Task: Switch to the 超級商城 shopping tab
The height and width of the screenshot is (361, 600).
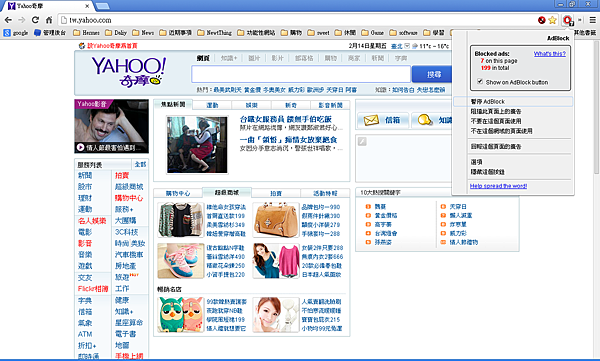Action: [227, 192]
